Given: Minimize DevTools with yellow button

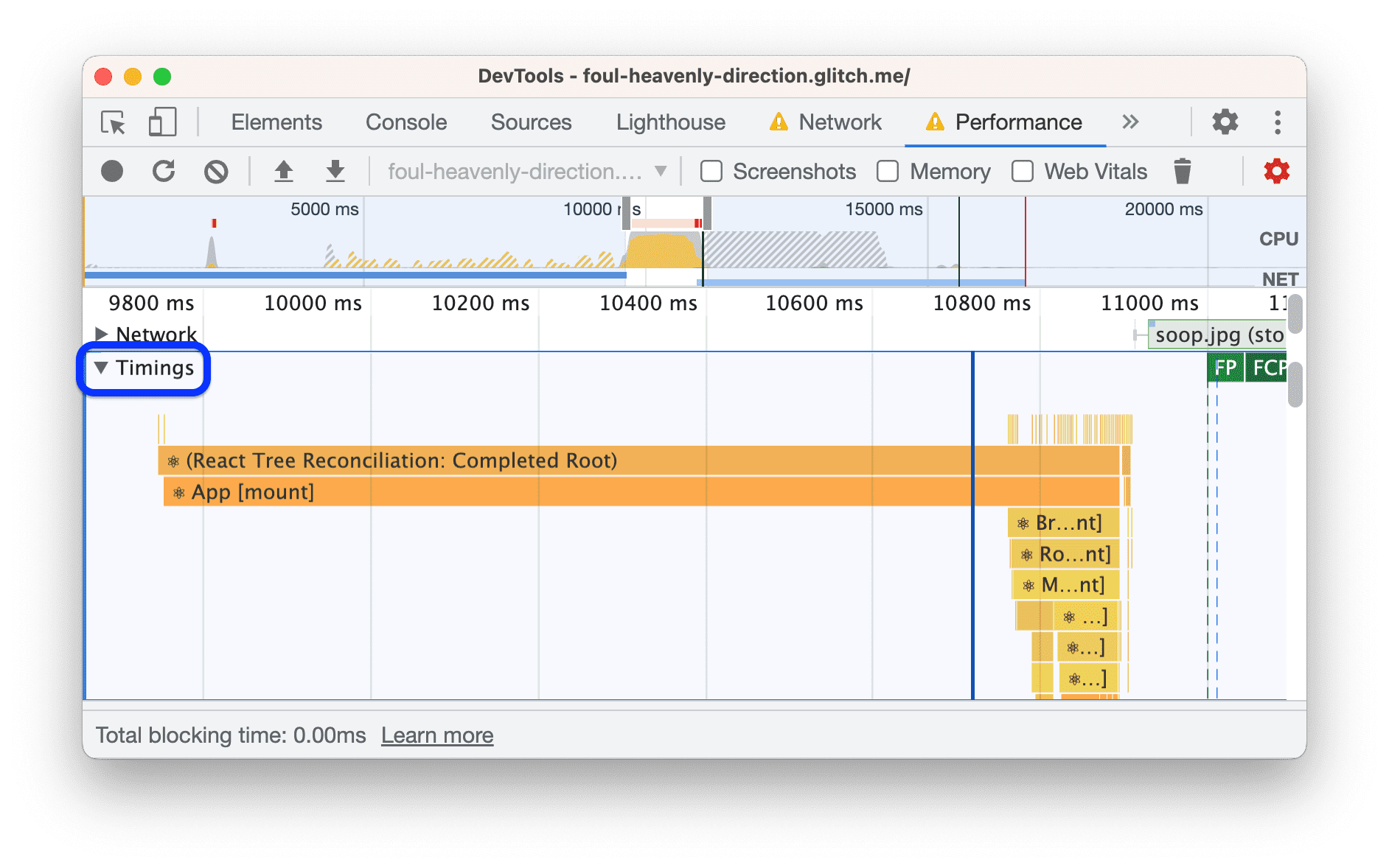Looking at the screenshot, I should coord(133,77).
